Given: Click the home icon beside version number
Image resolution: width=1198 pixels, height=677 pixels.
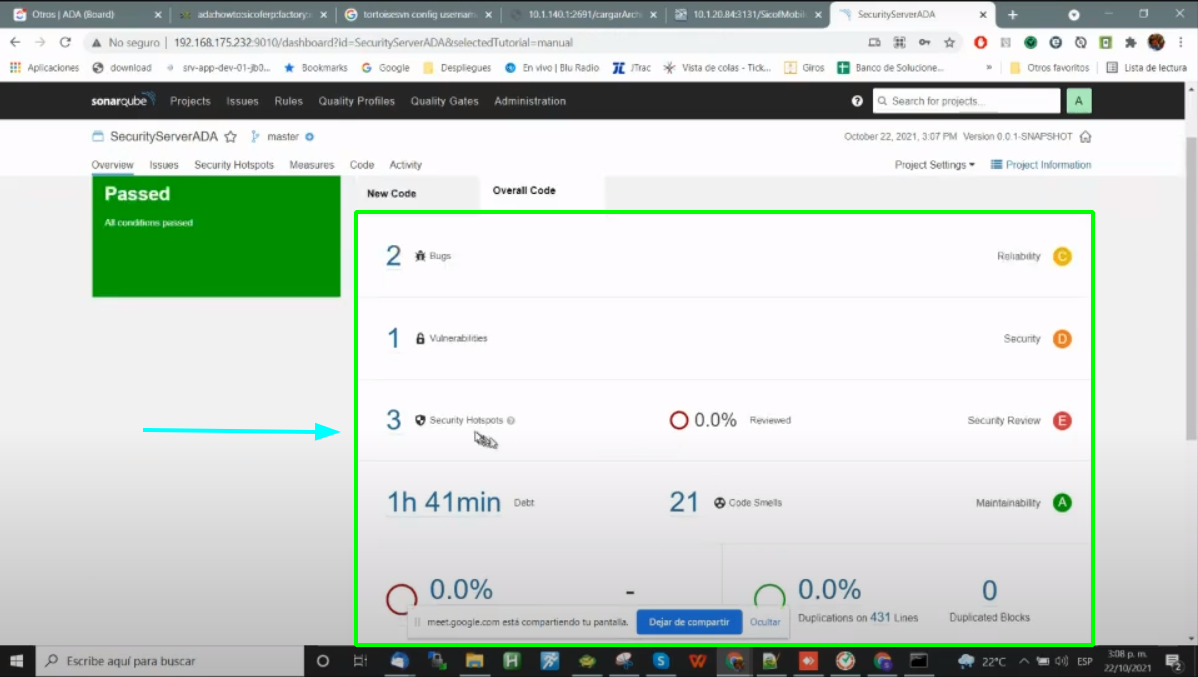Looking at the screenshot, I should (1086, 137).
